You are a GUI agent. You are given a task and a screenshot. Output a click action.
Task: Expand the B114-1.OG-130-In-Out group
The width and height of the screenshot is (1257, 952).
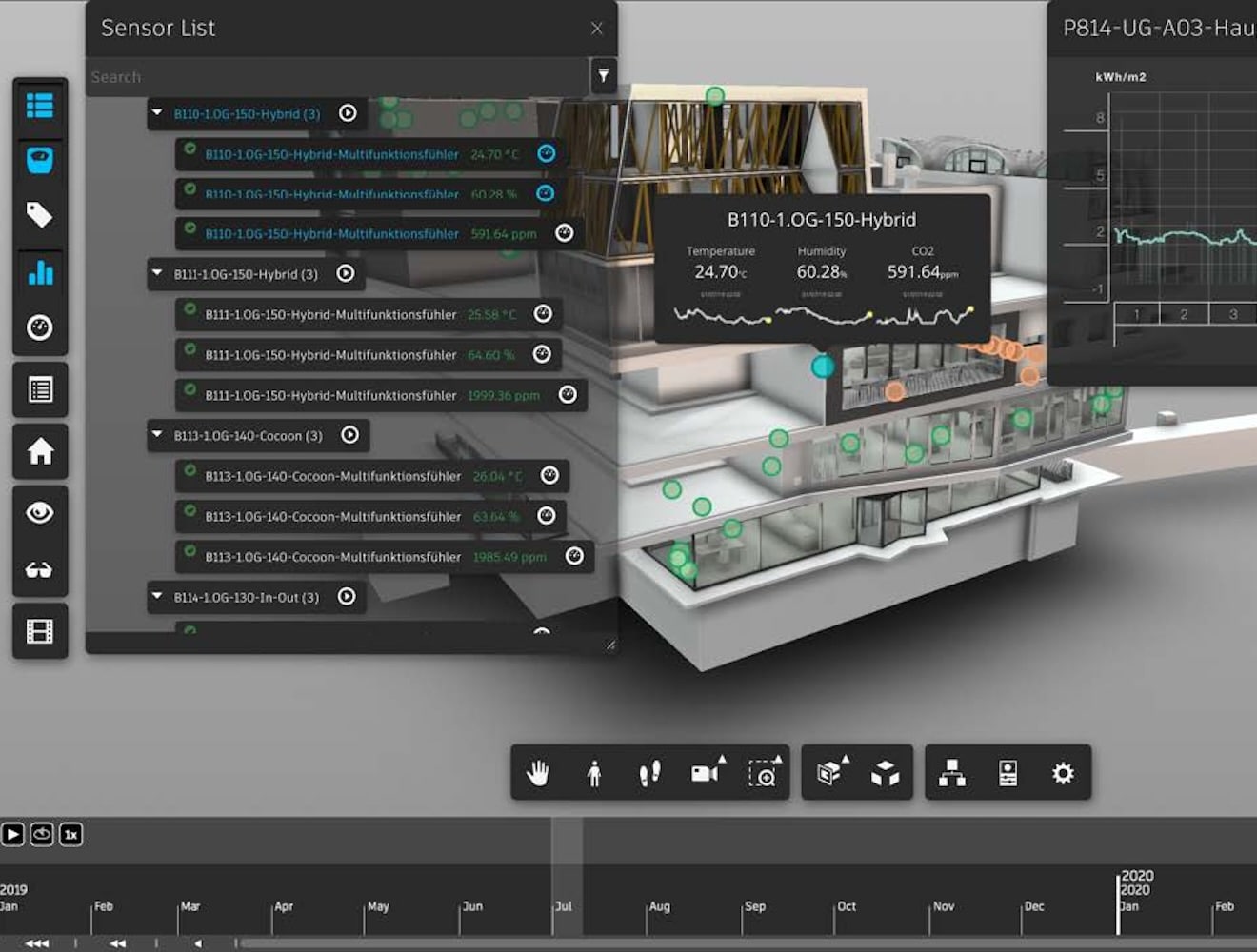pos(156,598)
